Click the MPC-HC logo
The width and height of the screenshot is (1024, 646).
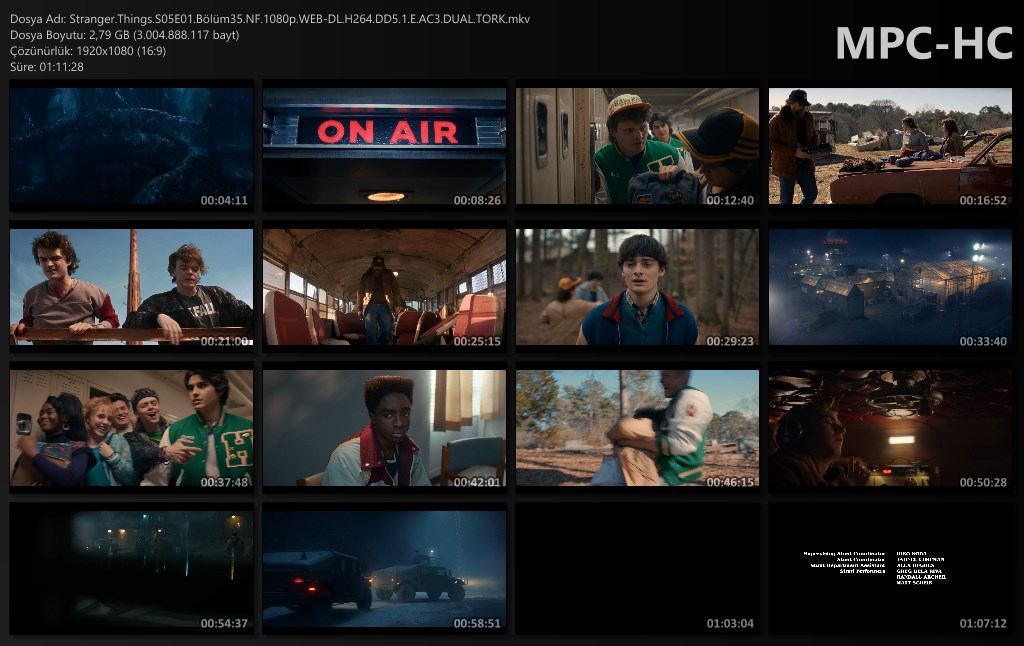click(x=923, y=43)
